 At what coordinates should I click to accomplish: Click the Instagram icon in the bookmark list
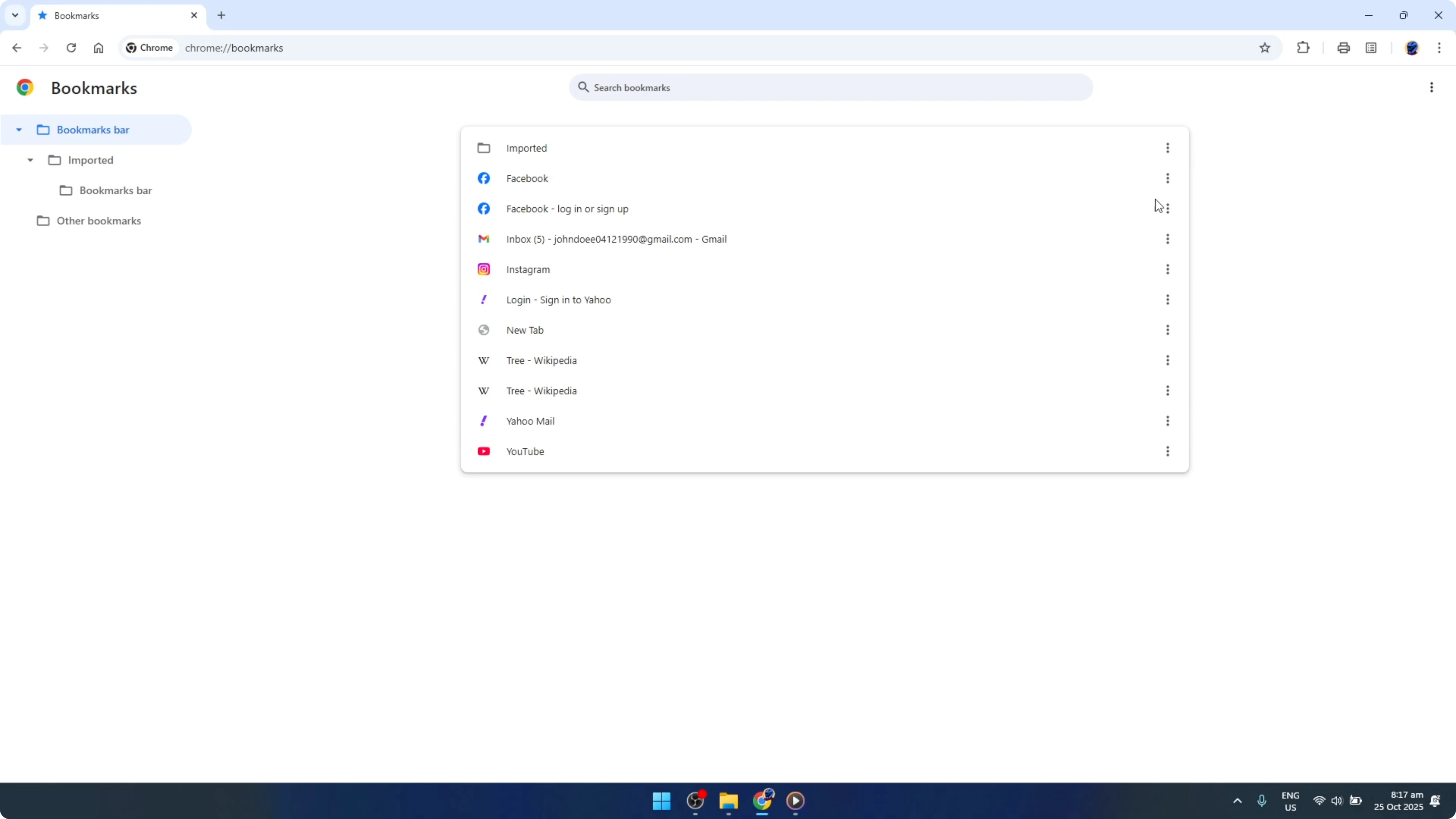coord(484,269)
